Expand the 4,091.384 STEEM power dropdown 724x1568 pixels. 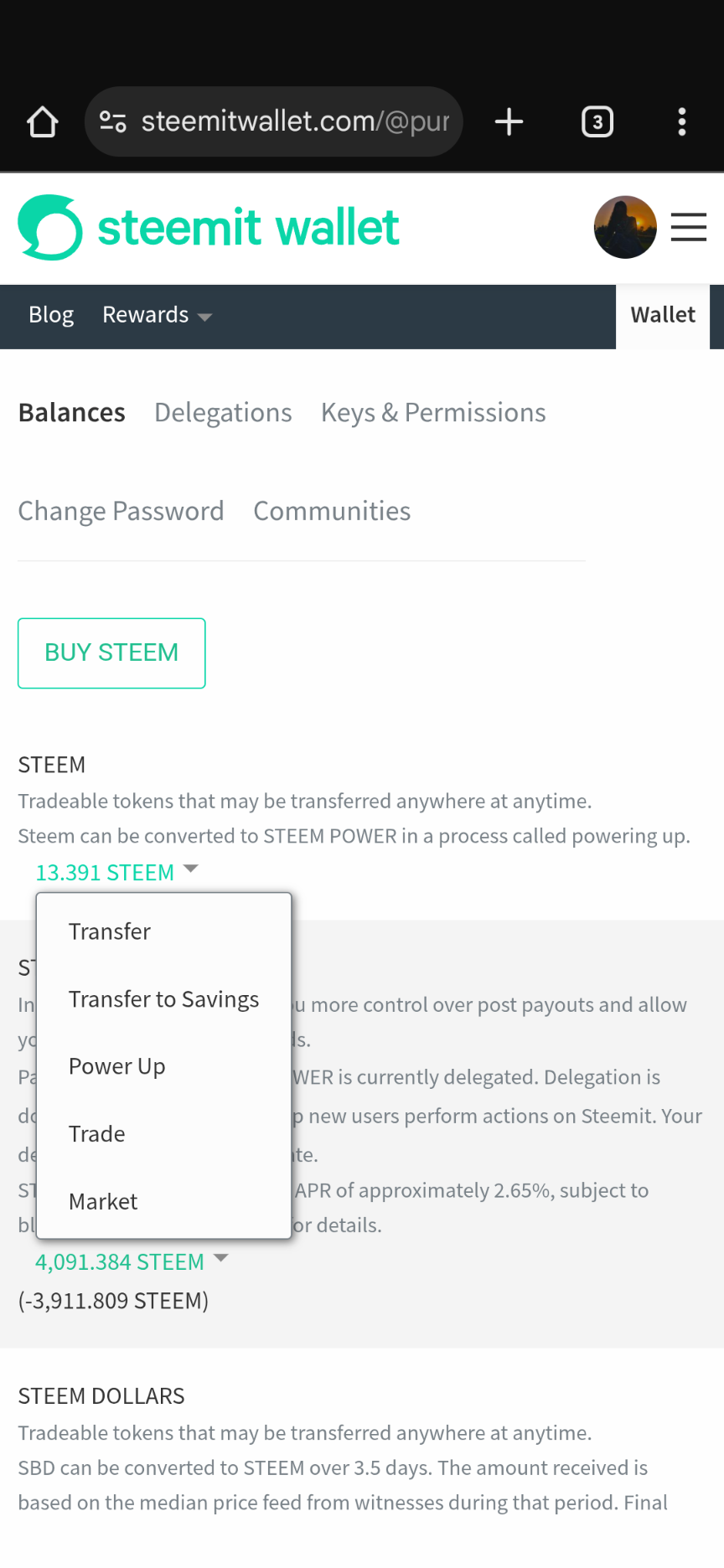[x=132, y=1261]
